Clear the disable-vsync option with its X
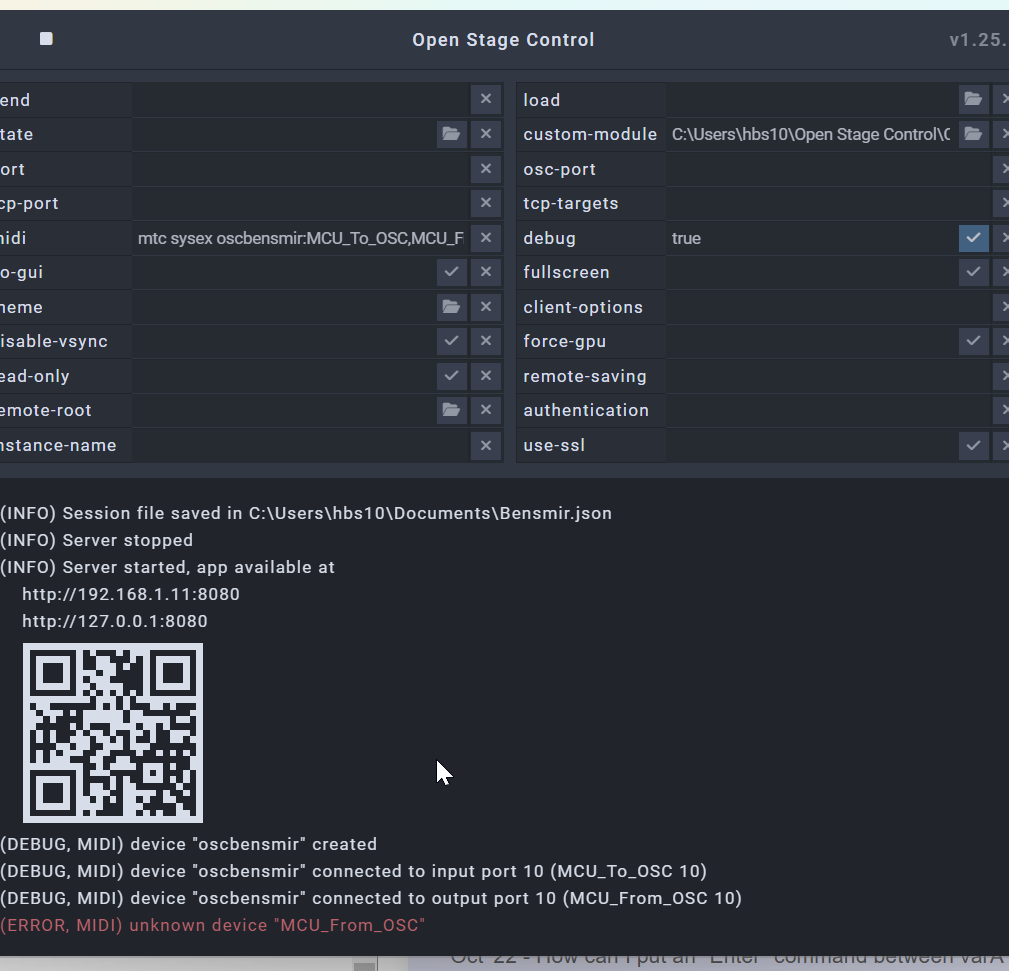This screenshot has height=971, width=1009. tap(486, 340)
